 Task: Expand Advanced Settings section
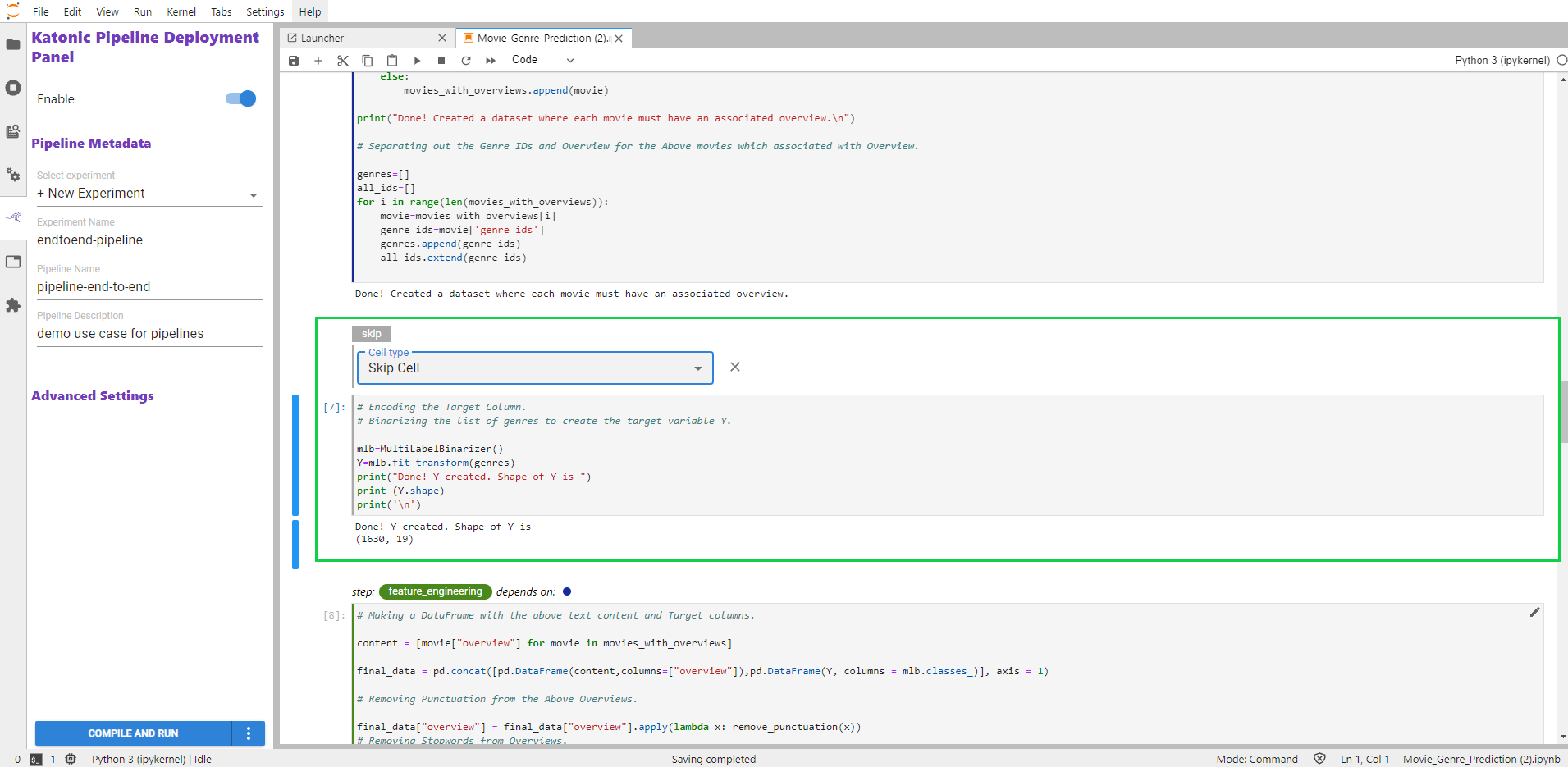coord(93,395)
